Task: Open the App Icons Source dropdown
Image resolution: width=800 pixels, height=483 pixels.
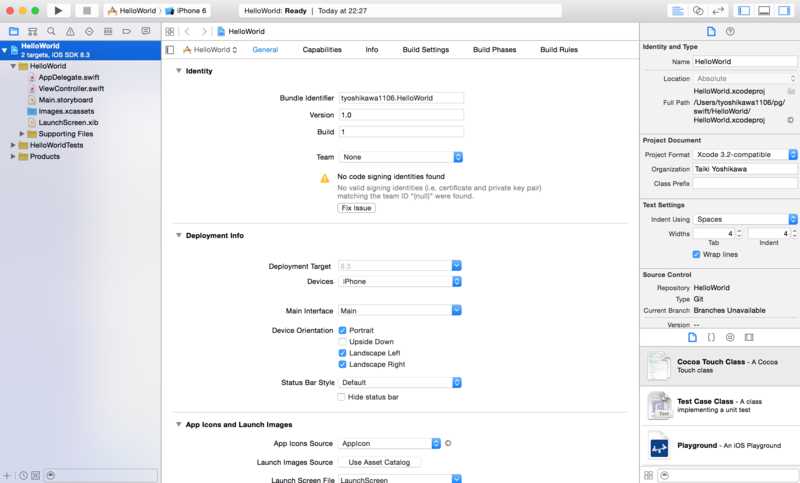Action: coord(389,444)
